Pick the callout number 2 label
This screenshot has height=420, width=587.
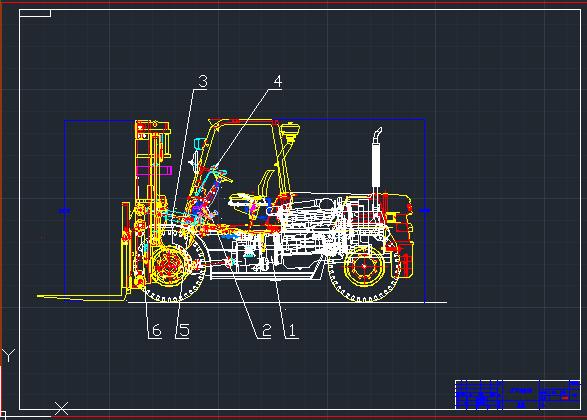pos(266,331)
